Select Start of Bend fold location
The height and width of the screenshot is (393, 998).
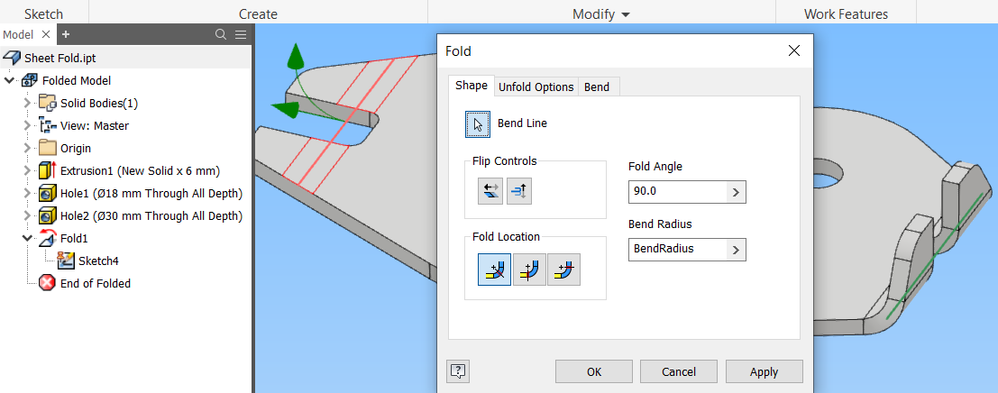click(530, 270)
